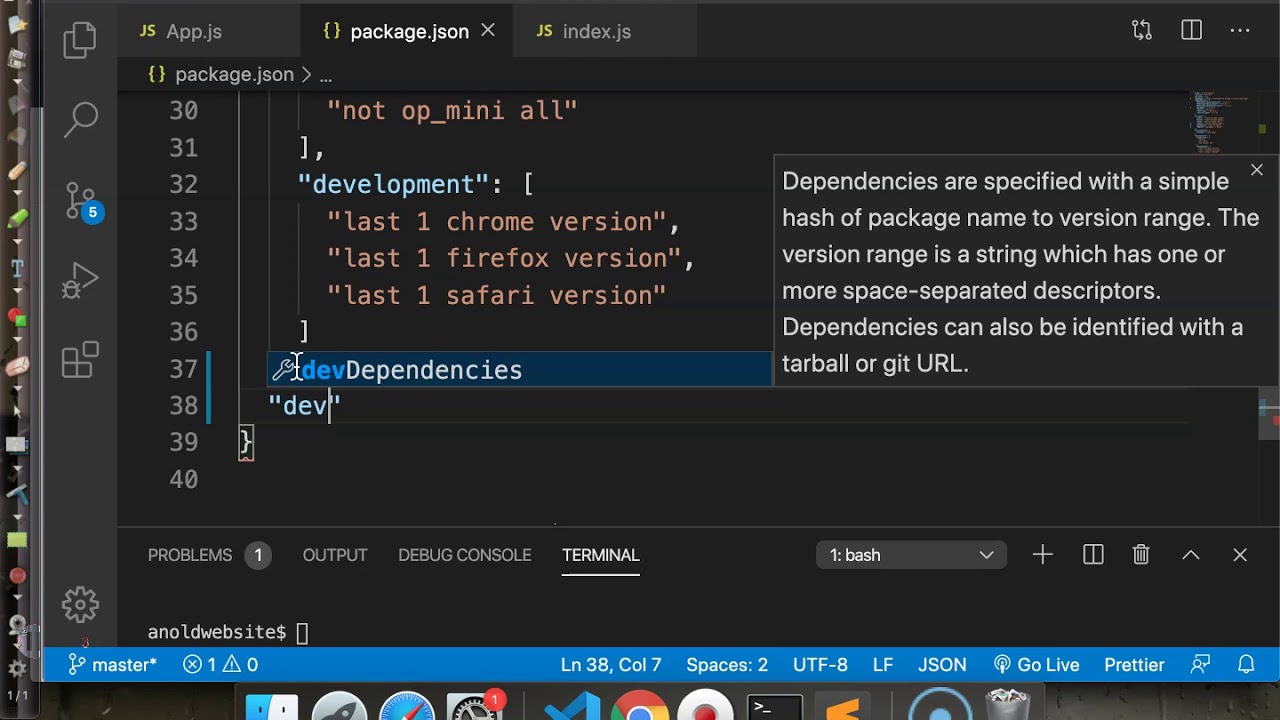Screen dimensions: 1280x720
Task: Change language mode JSON
Action: [942, 665]
